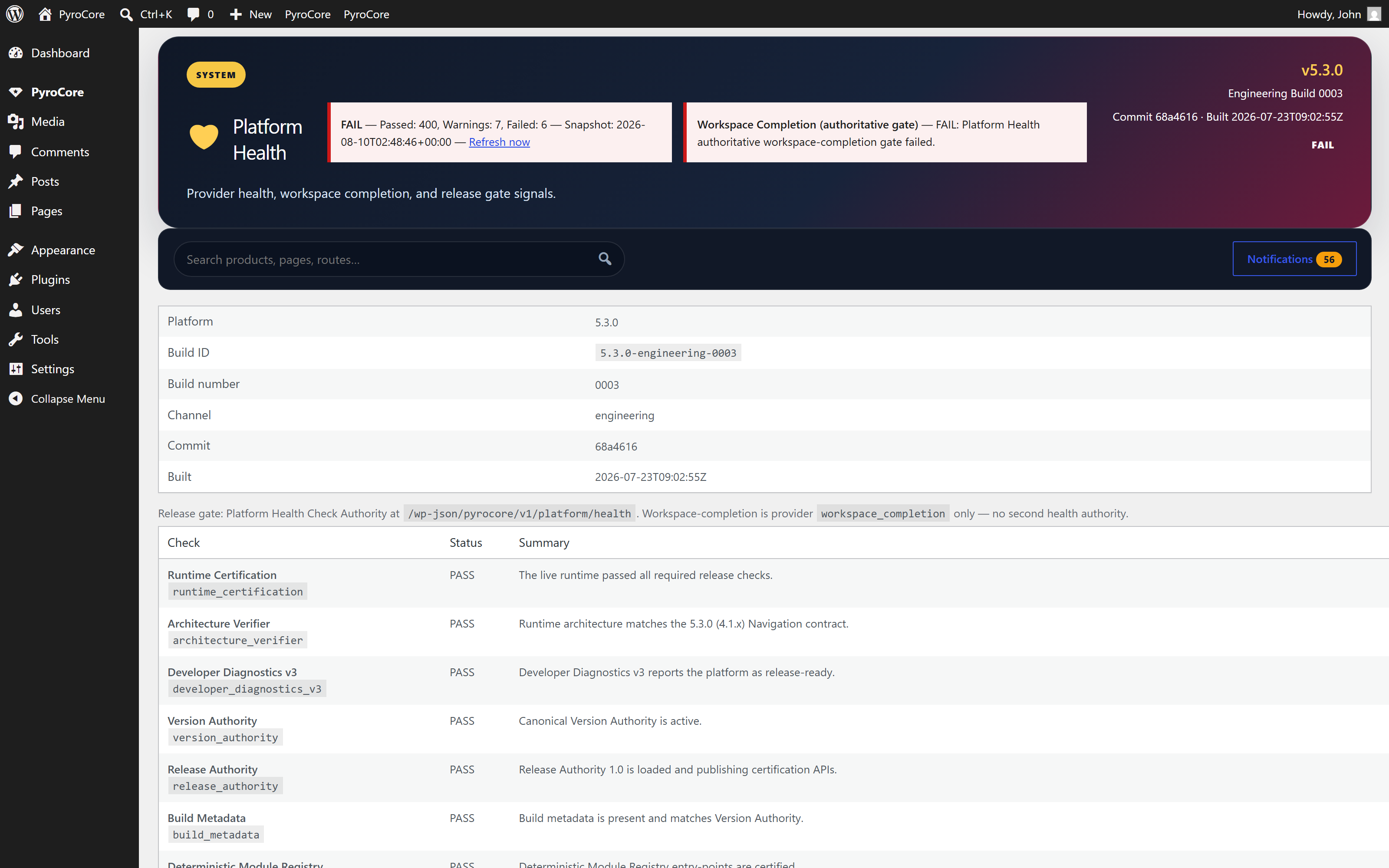Select the /wp-json/pyrocore/v1/platform/health path
The image size is (1389, 868).
tap(520, 514)
